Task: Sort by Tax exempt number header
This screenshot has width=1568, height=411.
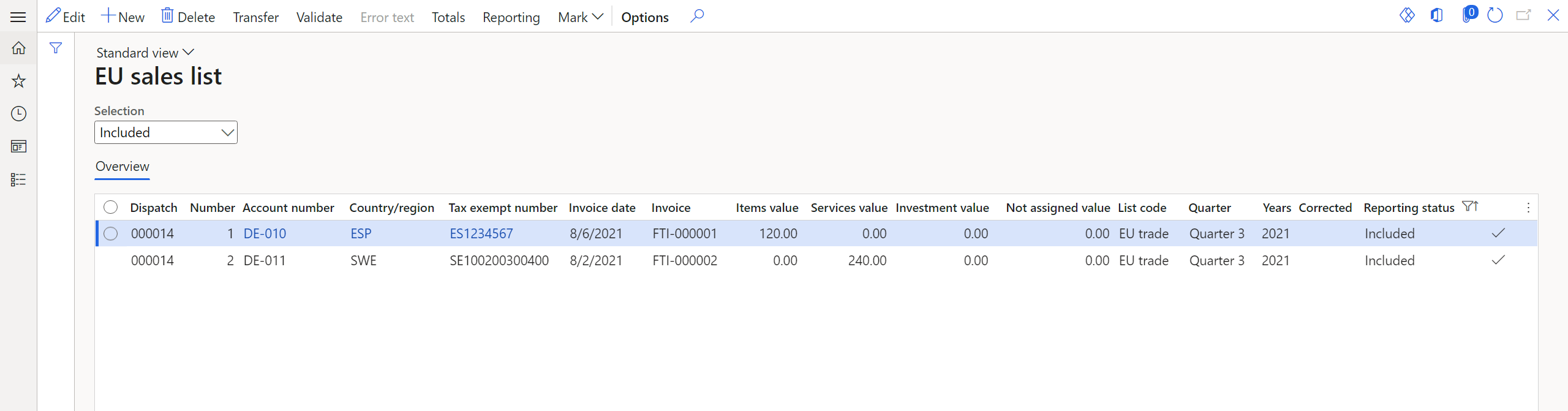Action: pos(503,208)
